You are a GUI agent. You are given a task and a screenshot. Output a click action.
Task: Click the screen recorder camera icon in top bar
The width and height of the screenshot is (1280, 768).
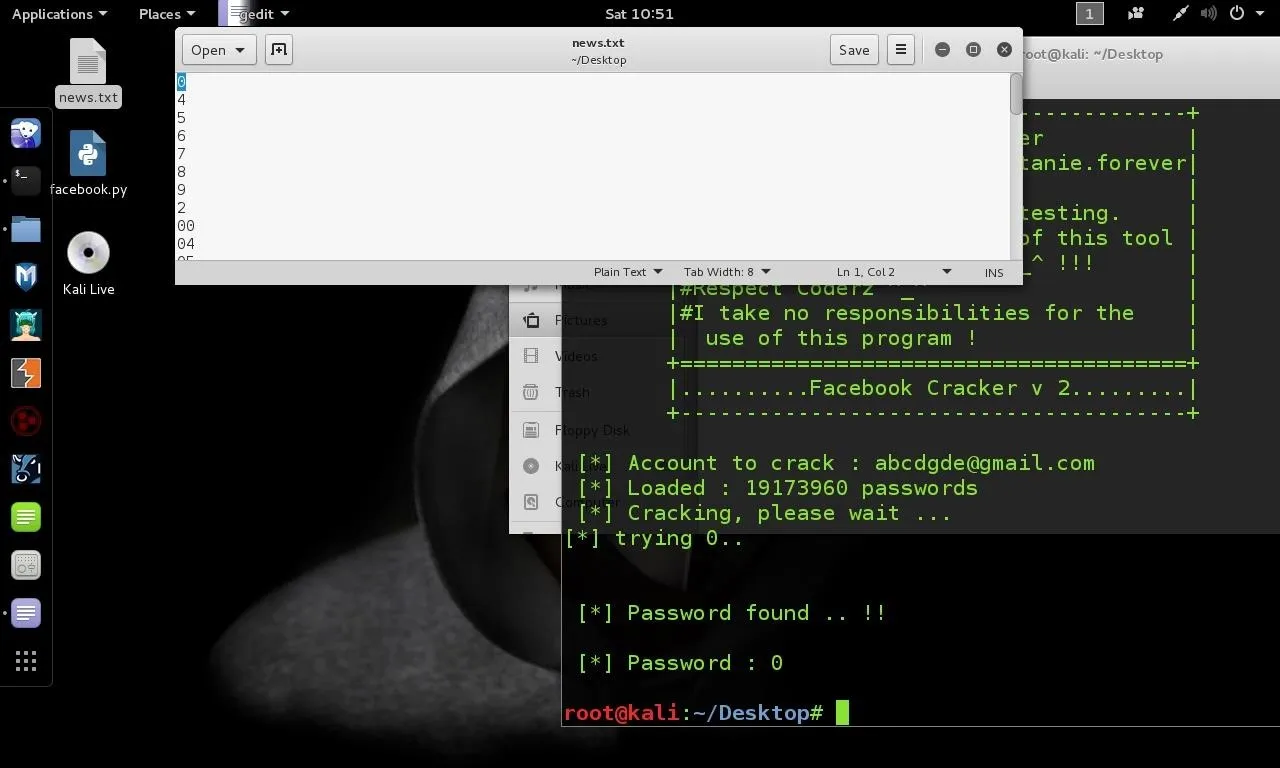(1136, 14)
